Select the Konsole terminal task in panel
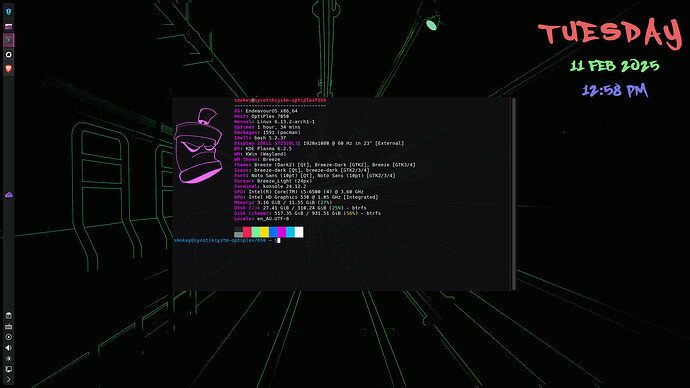 [x=8, y=40]
